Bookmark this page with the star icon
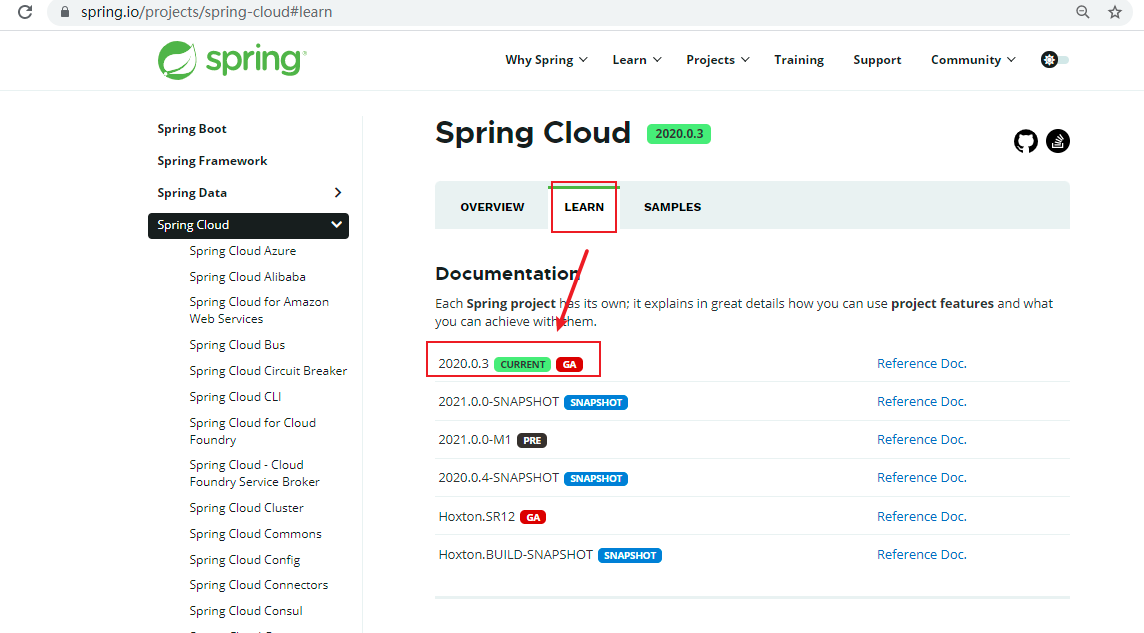Screen dimensions: 1144x633 click(x=1115, y=12)
